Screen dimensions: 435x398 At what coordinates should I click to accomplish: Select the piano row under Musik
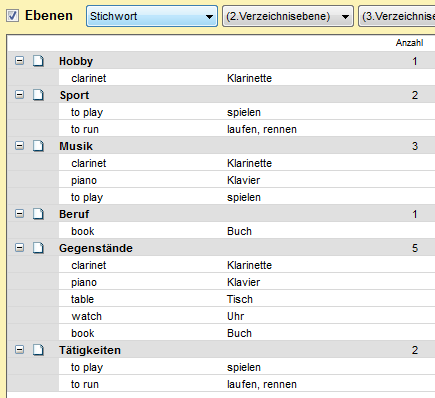tap(247, 180)
